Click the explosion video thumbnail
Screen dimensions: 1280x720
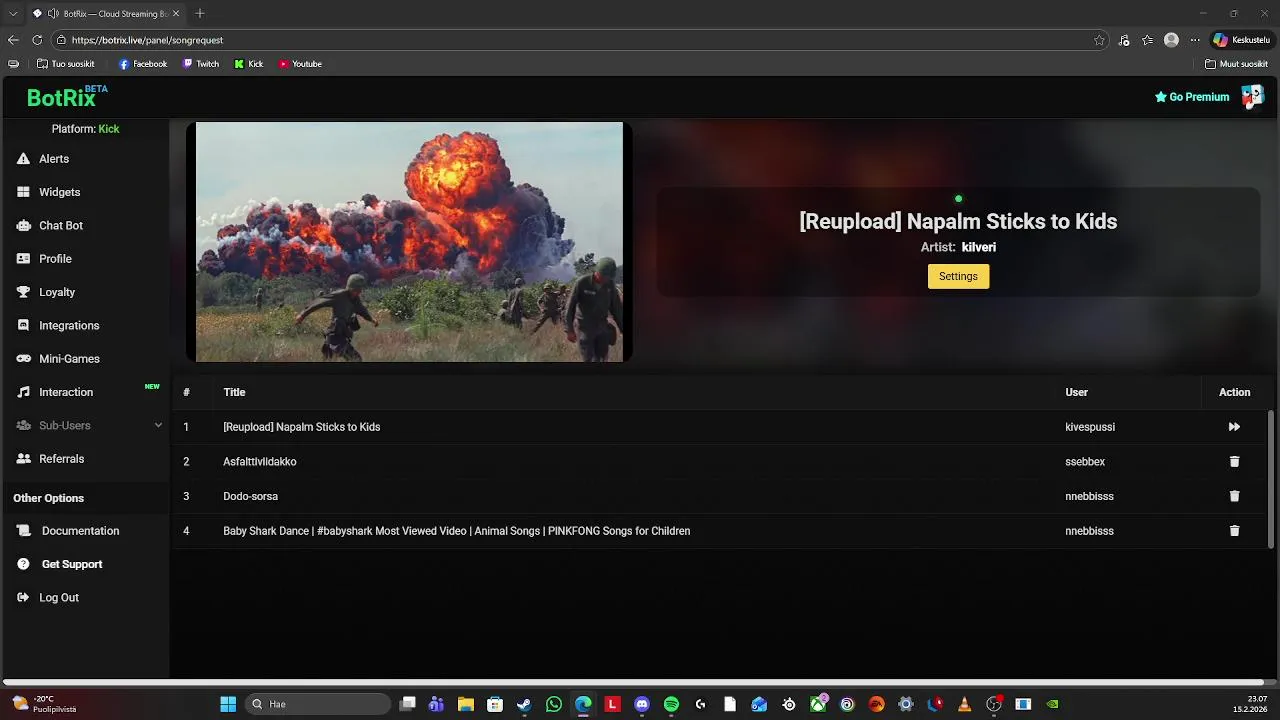(409, 242)
